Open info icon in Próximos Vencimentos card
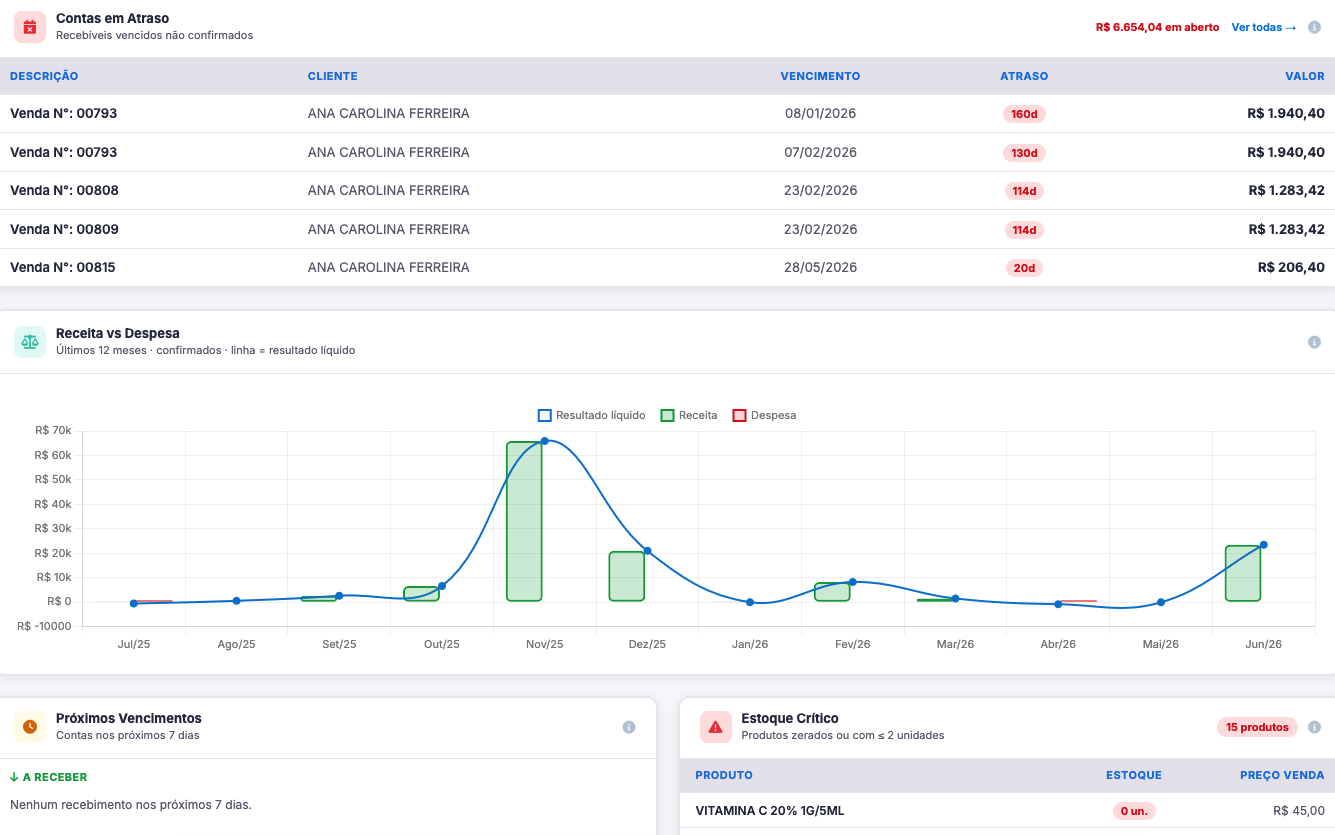This screenshot has width=1335, height=835. coord(629,727)
